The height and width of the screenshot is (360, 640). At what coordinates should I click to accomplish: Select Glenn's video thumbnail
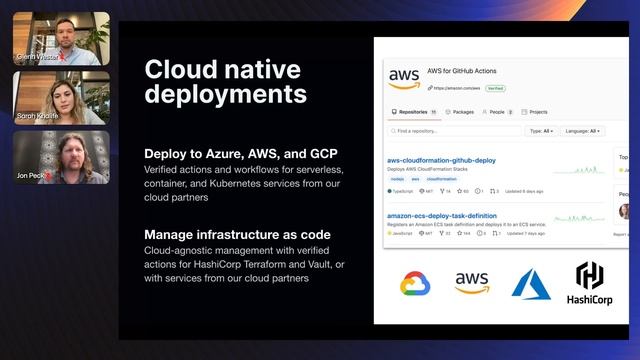tap(61, 38)
